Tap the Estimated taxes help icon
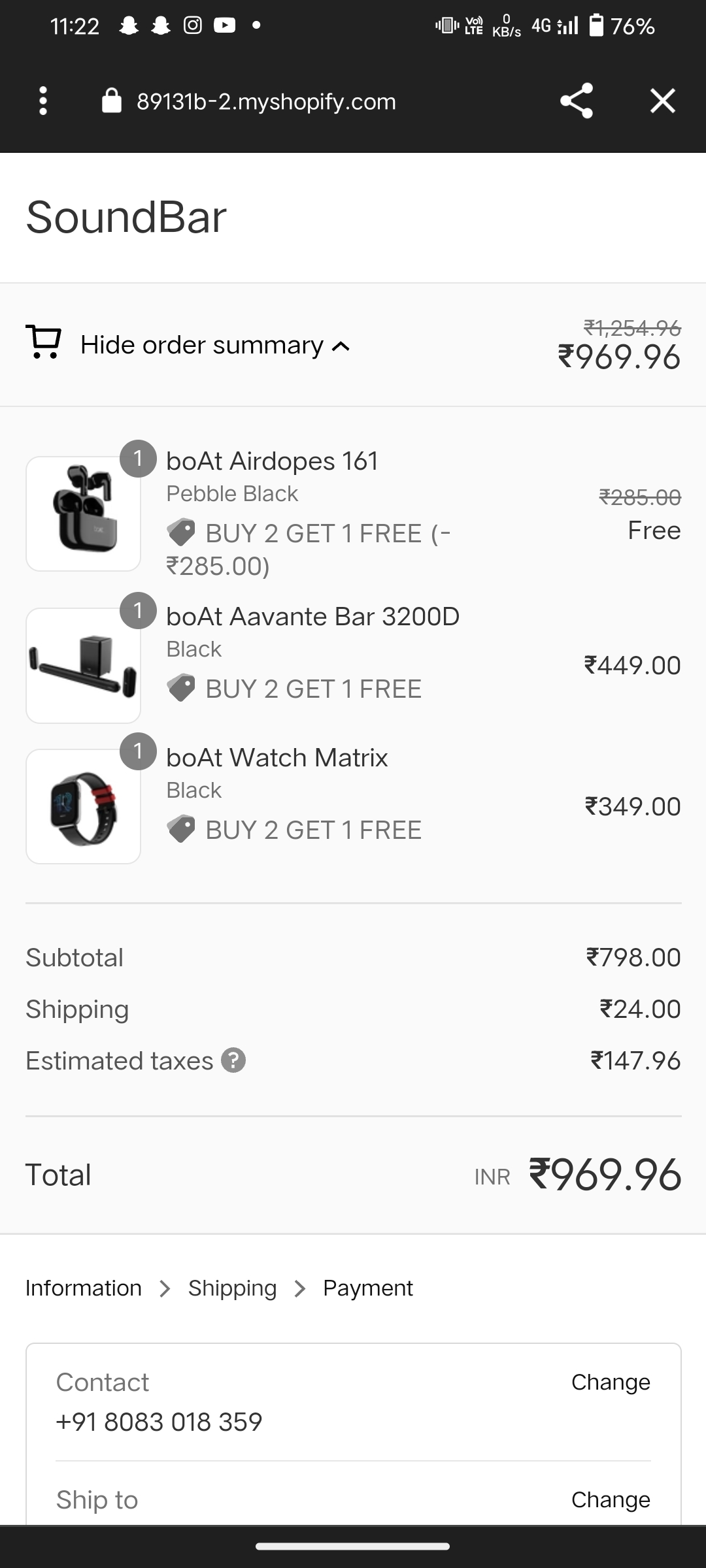Screen dimensions: 706x1568 tap(233, 1060)
